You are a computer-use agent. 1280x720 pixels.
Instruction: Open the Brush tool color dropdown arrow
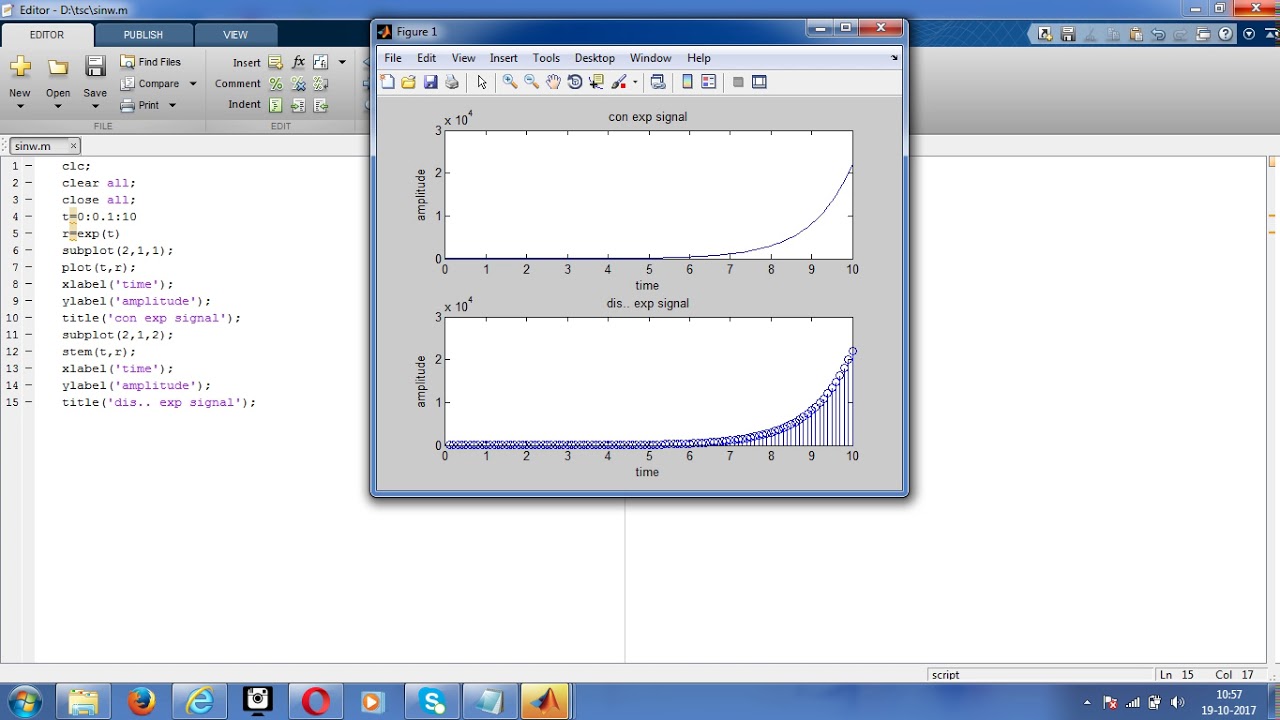pyautogui.click(x=635, y=83)
